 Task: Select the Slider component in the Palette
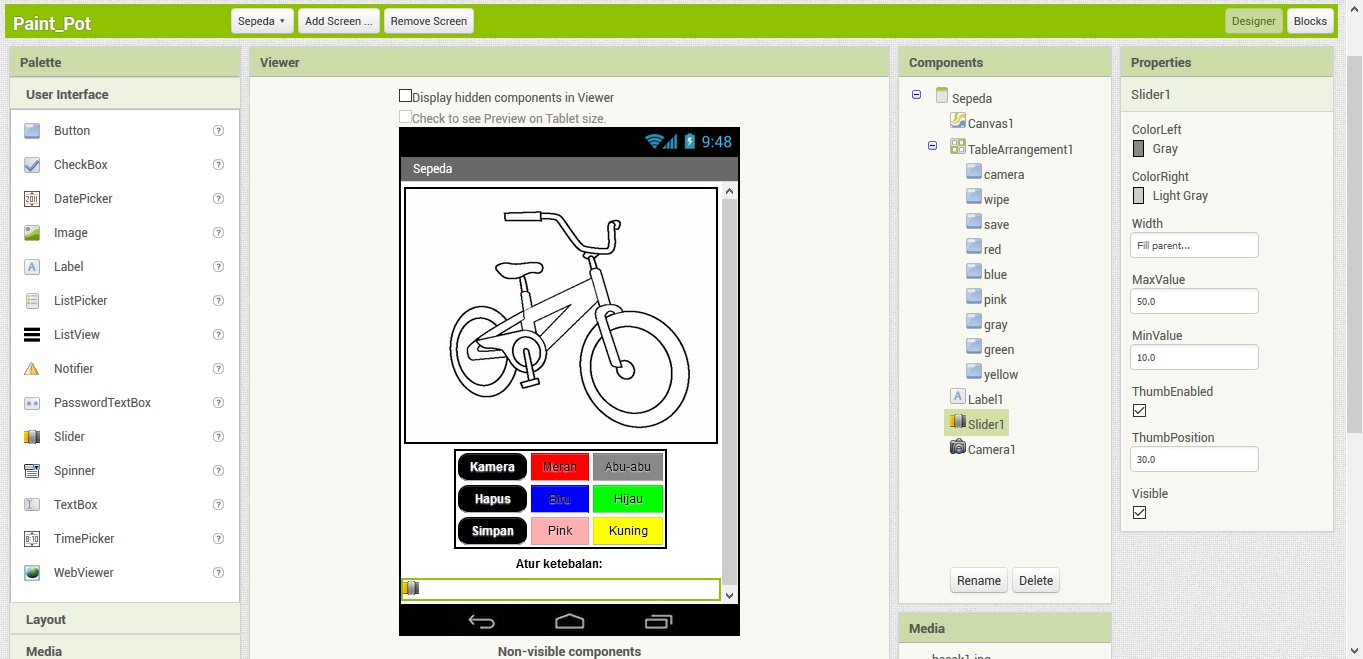68,436
